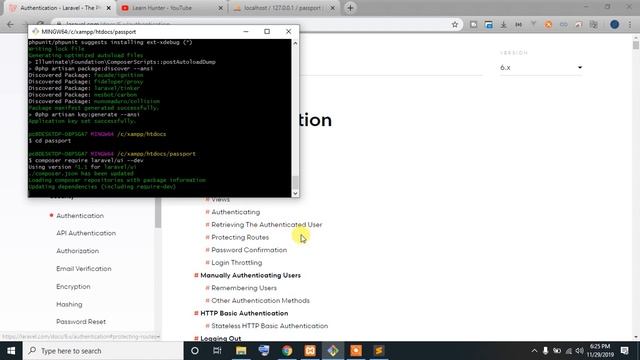Open a new browser tab
This screenshot has width=640, height=360.
click(x=350, y=8)
